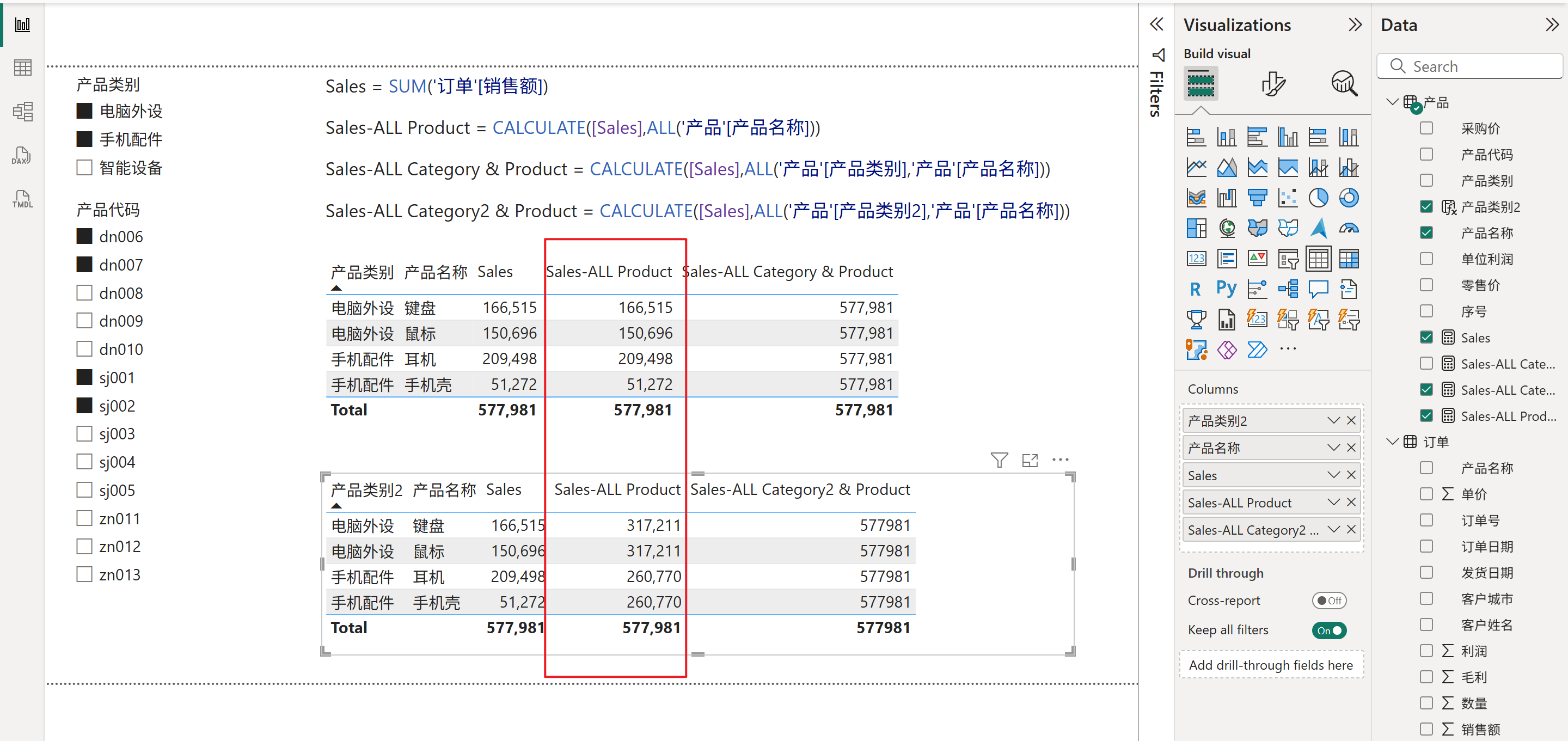Switch to Build visual tab

(x=1200, y=83)
